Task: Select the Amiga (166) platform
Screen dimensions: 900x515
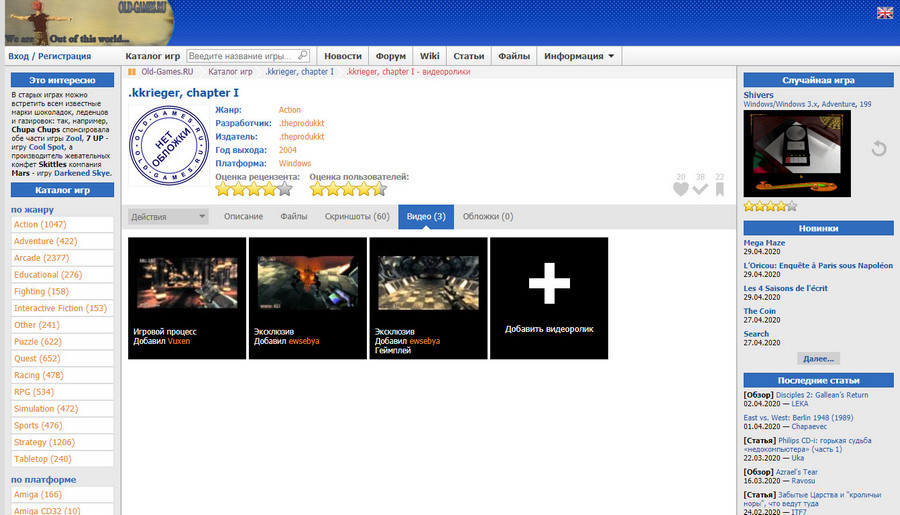Action: click(62, 494)
